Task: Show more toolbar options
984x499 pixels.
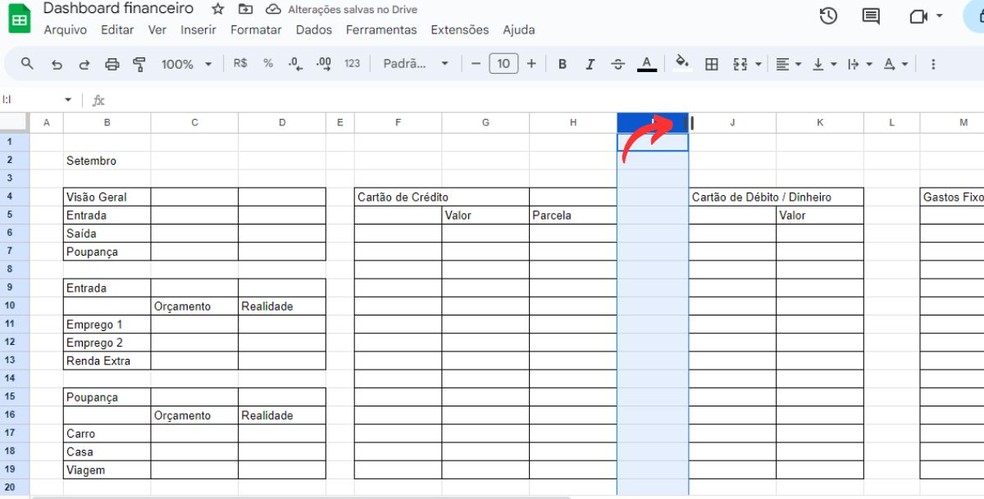Action: tap(933, 64)
